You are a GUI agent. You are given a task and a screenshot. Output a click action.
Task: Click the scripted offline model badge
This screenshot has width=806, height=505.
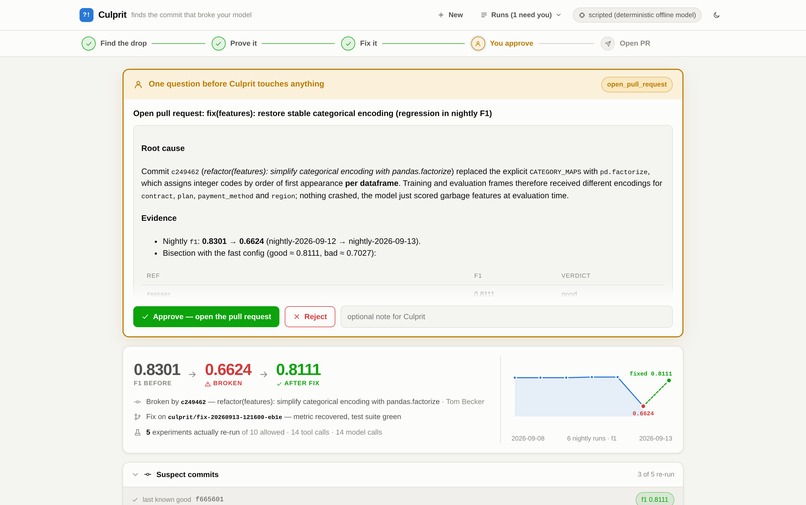637,15
